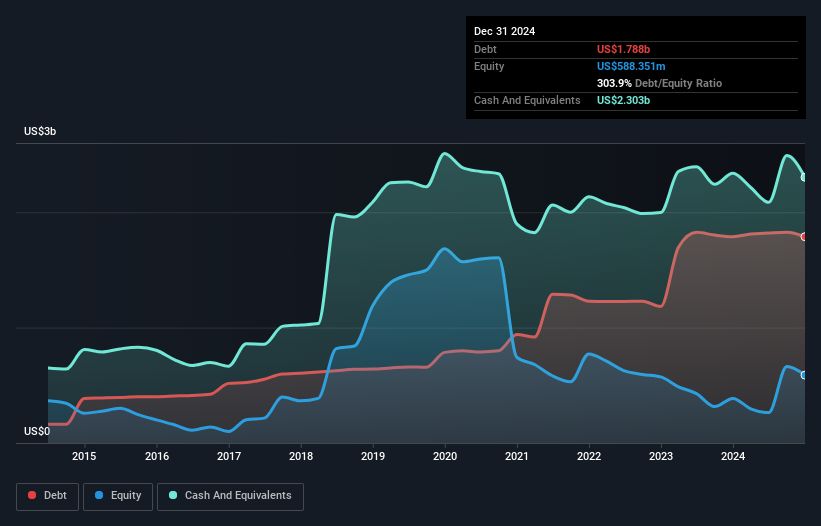821x526 pixels.
Task: Click the 2015 x-axis label
Action: (84, 456)
